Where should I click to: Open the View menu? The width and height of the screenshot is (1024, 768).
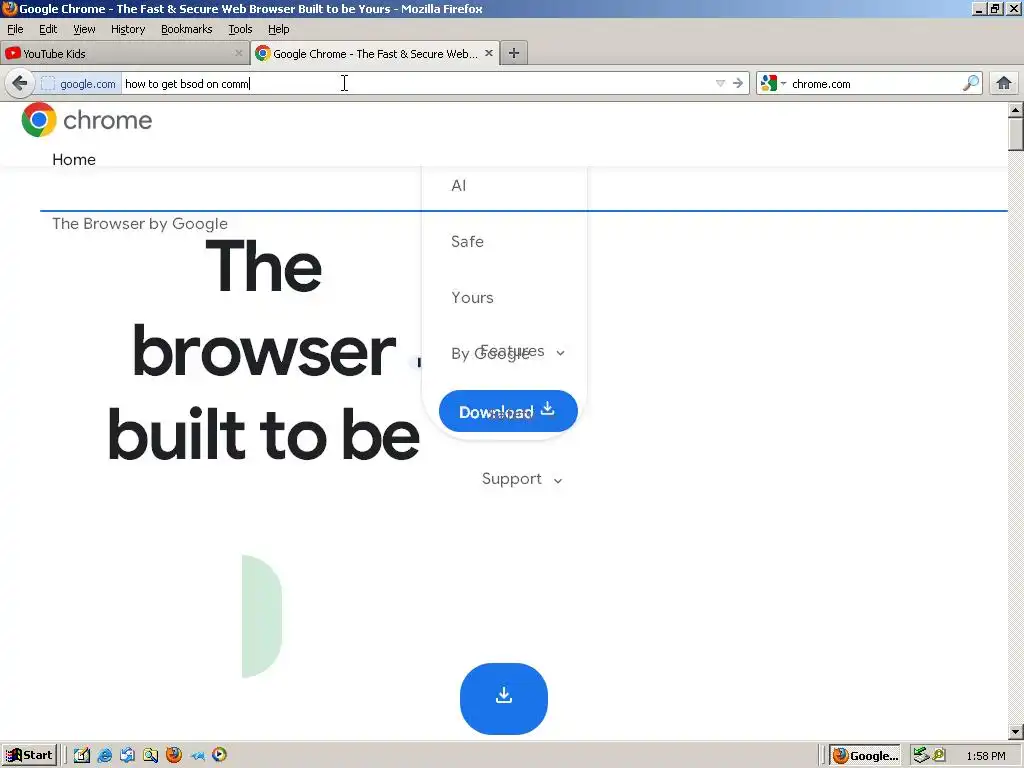click(x=84, y=29)
